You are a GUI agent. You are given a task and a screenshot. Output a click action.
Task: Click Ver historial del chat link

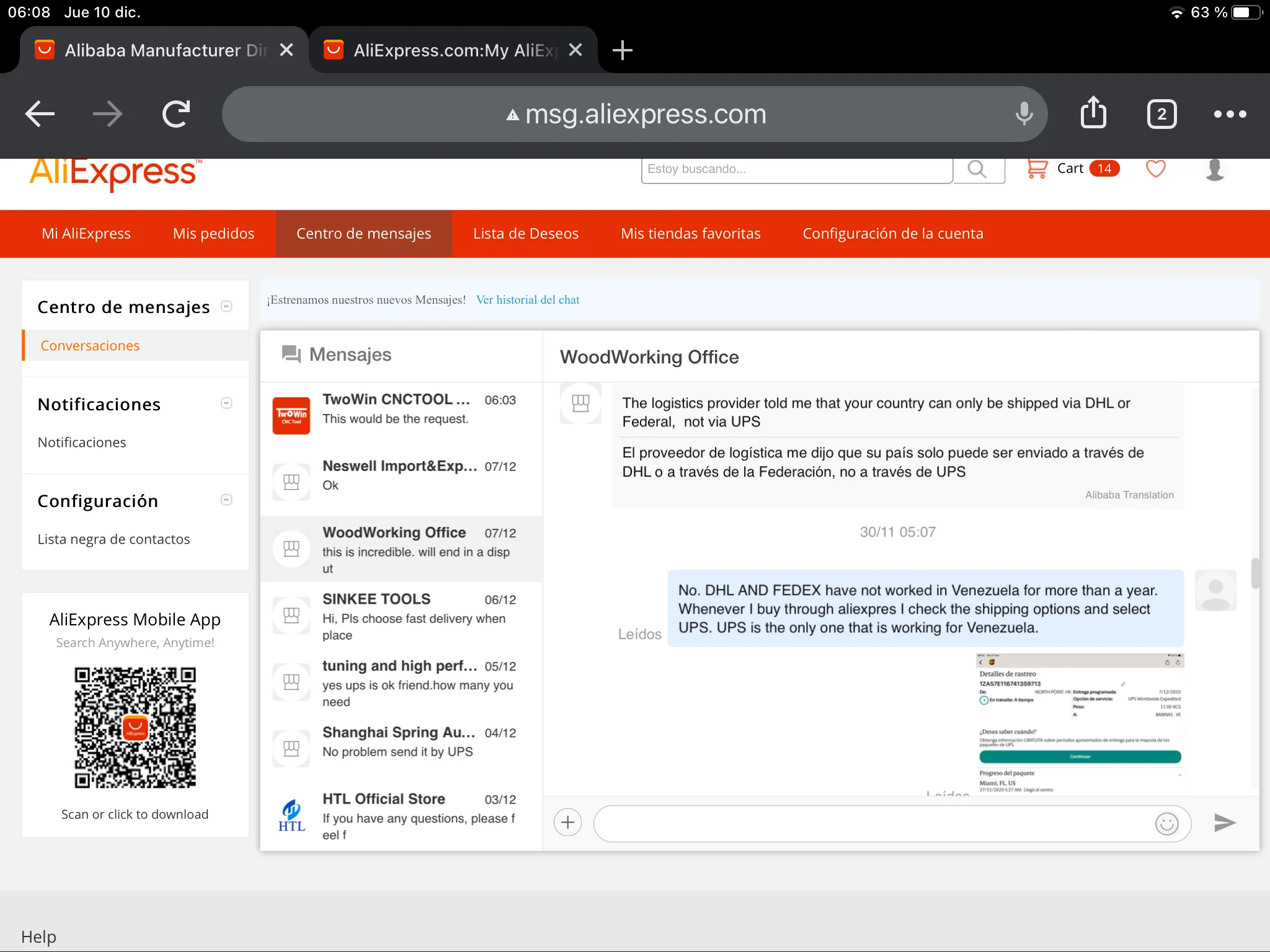(528, 300)
